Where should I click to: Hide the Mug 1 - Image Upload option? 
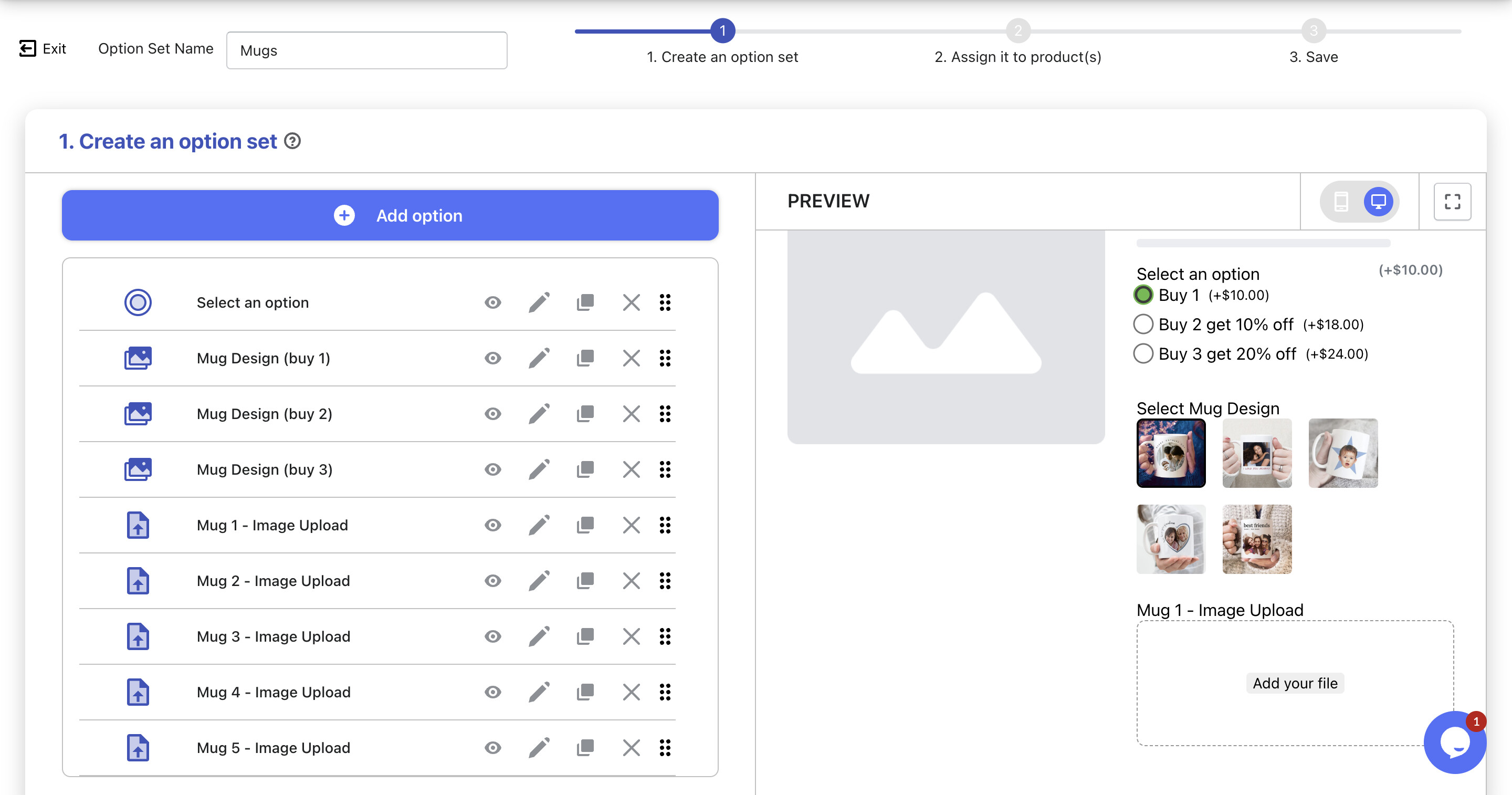click(x=492, y=525)
